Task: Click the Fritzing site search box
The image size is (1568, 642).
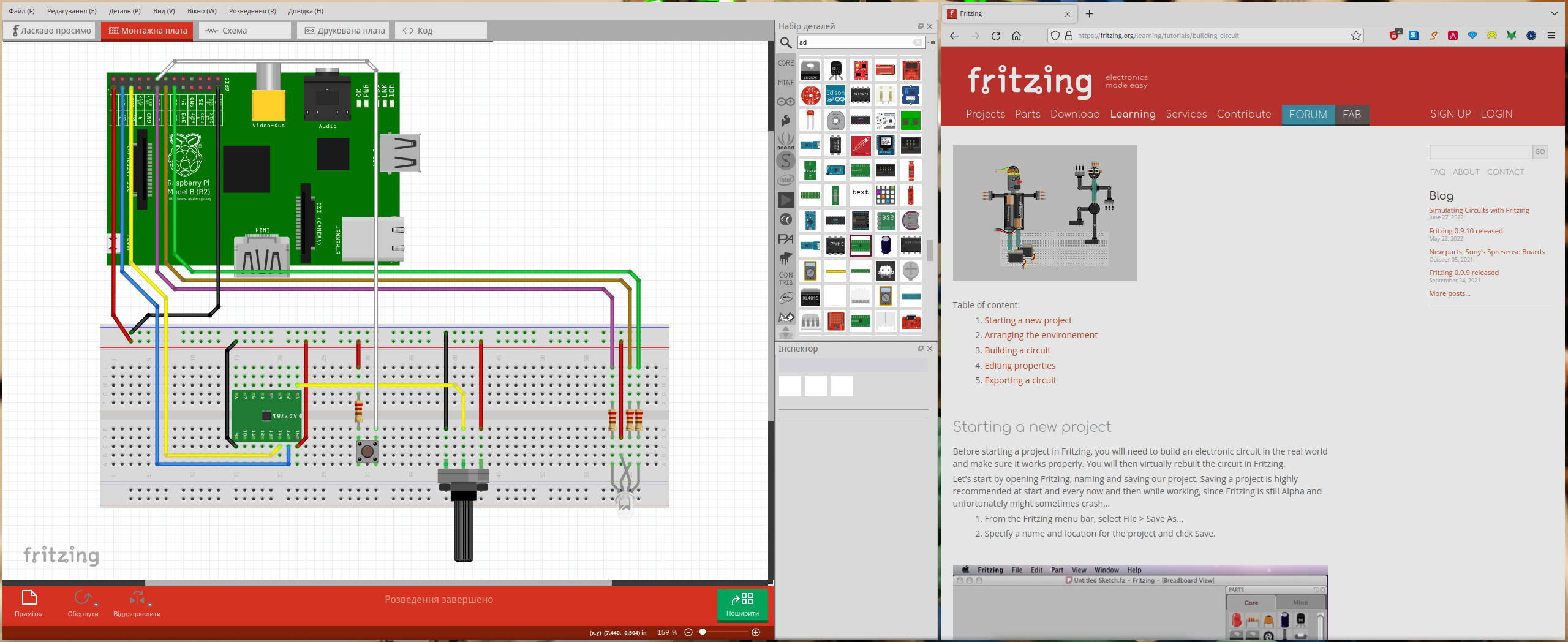Action: 1480,152
